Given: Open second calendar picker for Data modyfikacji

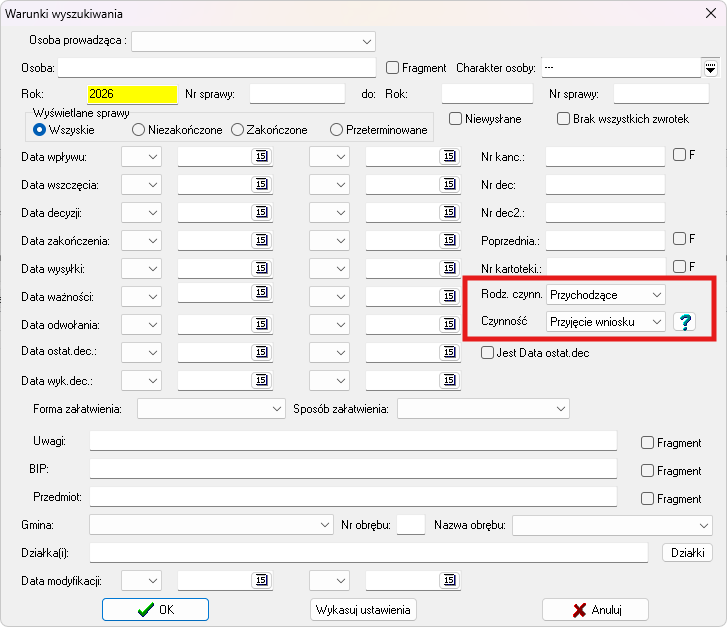Looking at the screenshot, I should pyautogui.click(x=450, y=580).
